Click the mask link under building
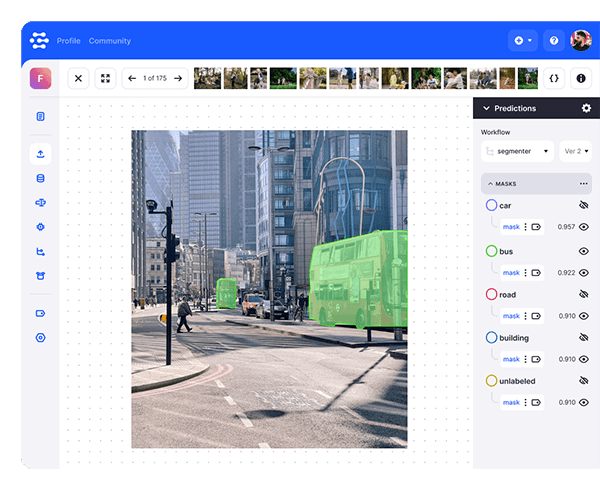The height and width of the screenshot is (490, 600). click(511, 359)
